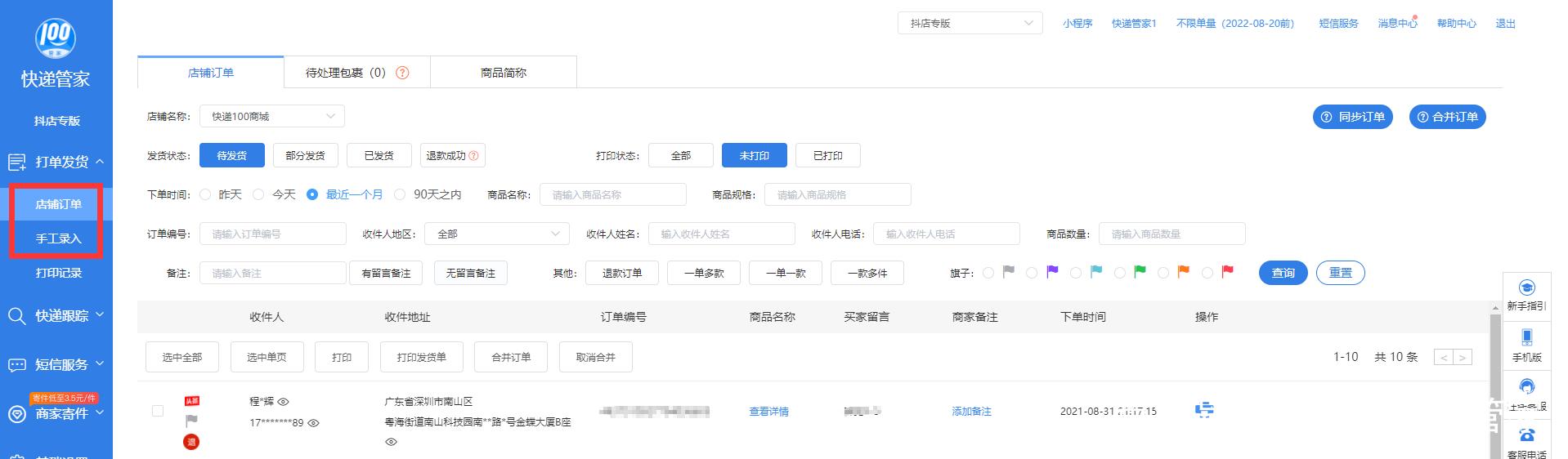
Task: Click the headset customer service icon
Action: click(x=1526, y=386)
